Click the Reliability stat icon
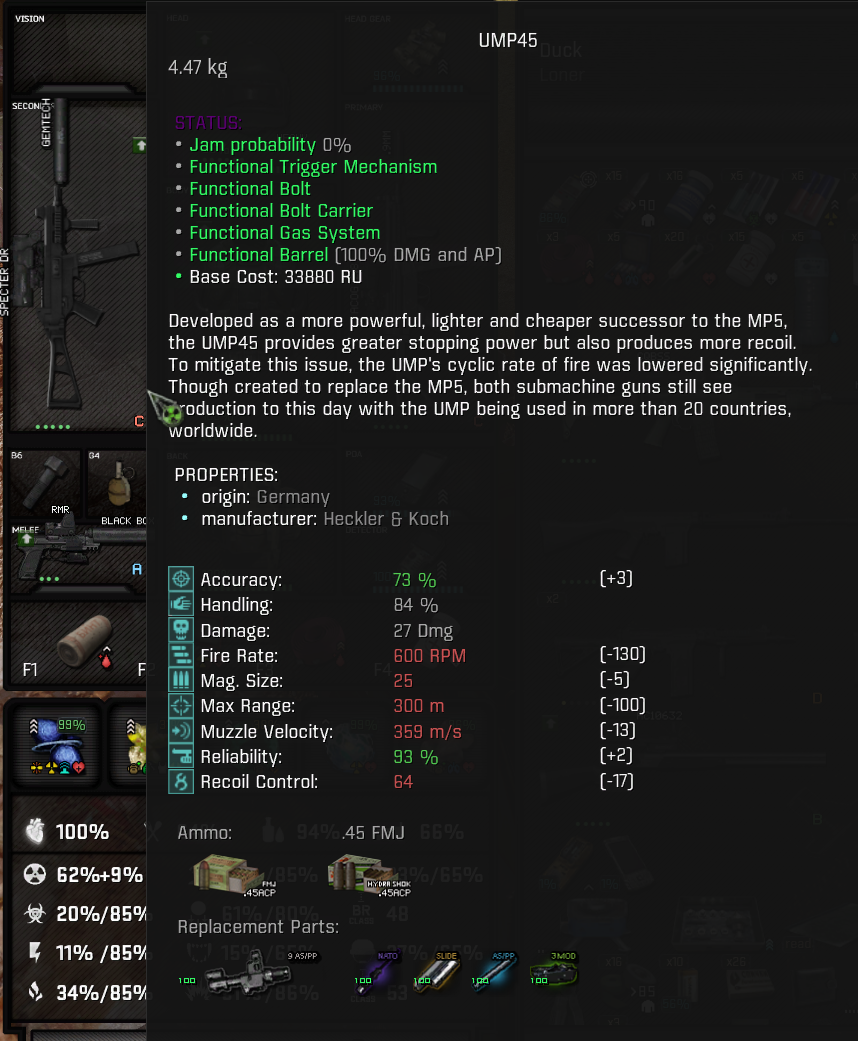 click(x=181, y=756)
